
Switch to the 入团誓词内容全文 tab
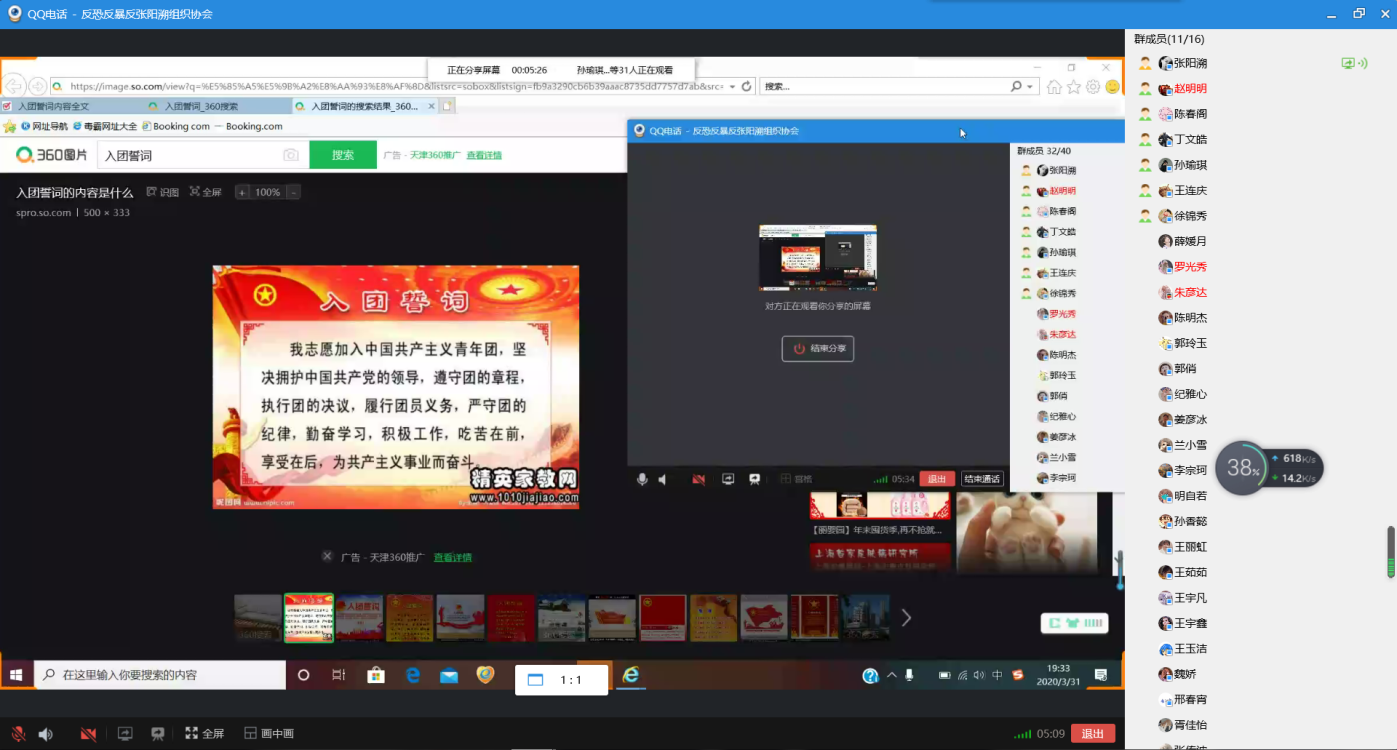(x=53, y=106)
